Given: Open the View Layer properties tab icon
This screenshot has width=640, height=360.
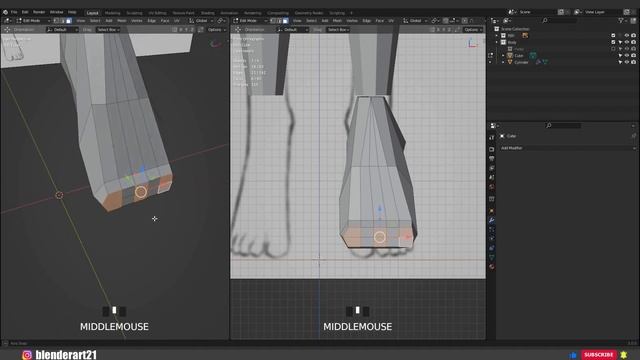Looking at the screenshot, I should 492,168.
